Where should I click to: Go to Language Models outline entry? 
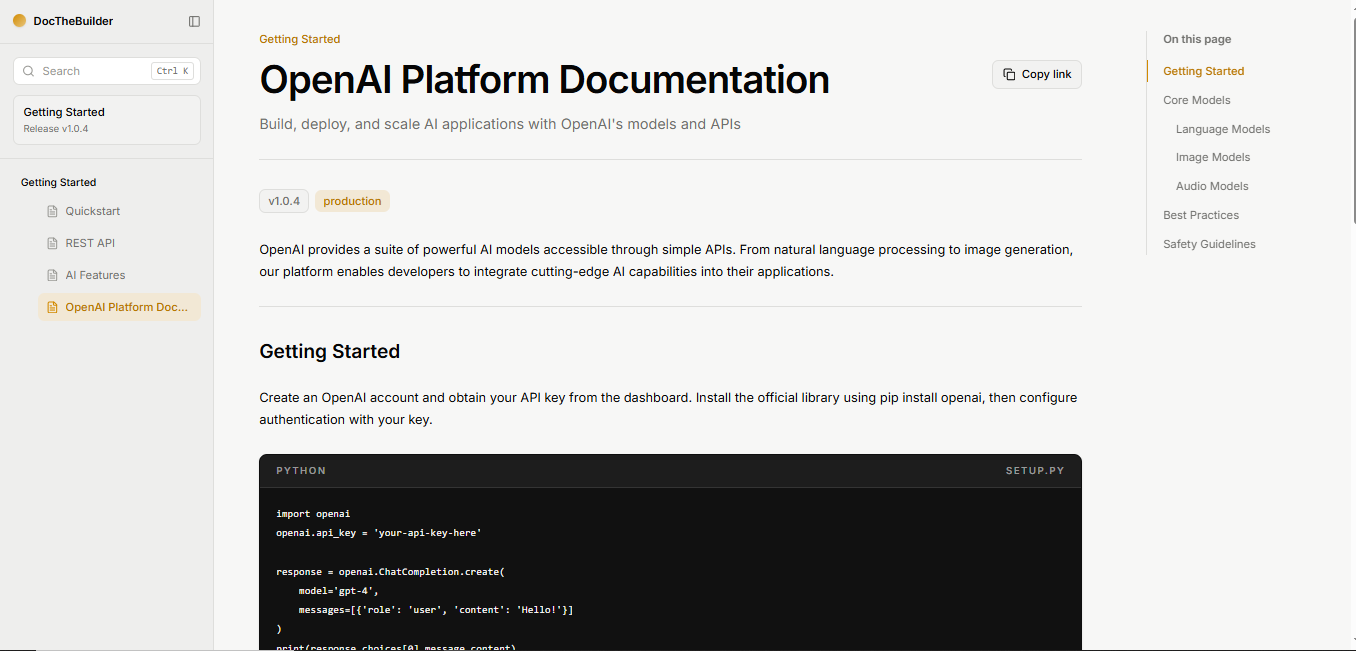[1223, 129]
